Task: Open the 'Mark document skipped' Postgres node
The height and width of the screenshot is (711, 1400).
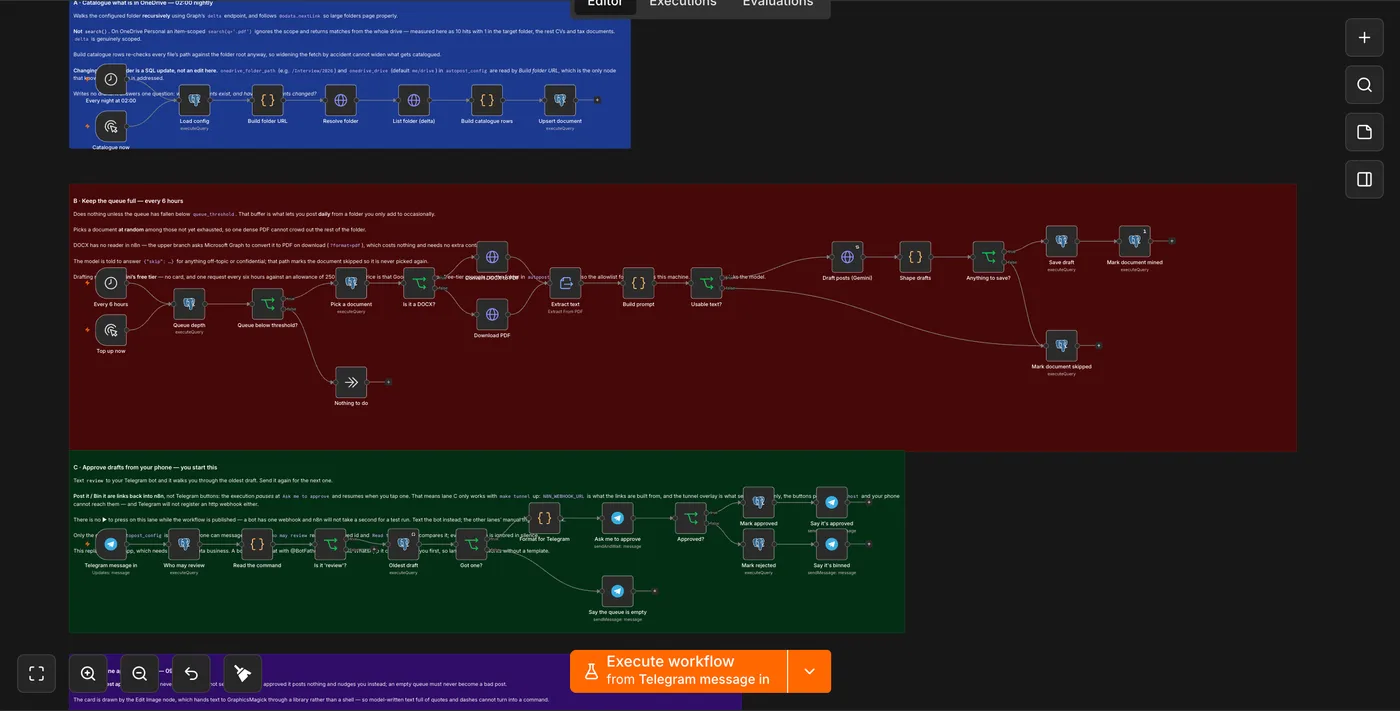Action: [x=1061, y=346]
